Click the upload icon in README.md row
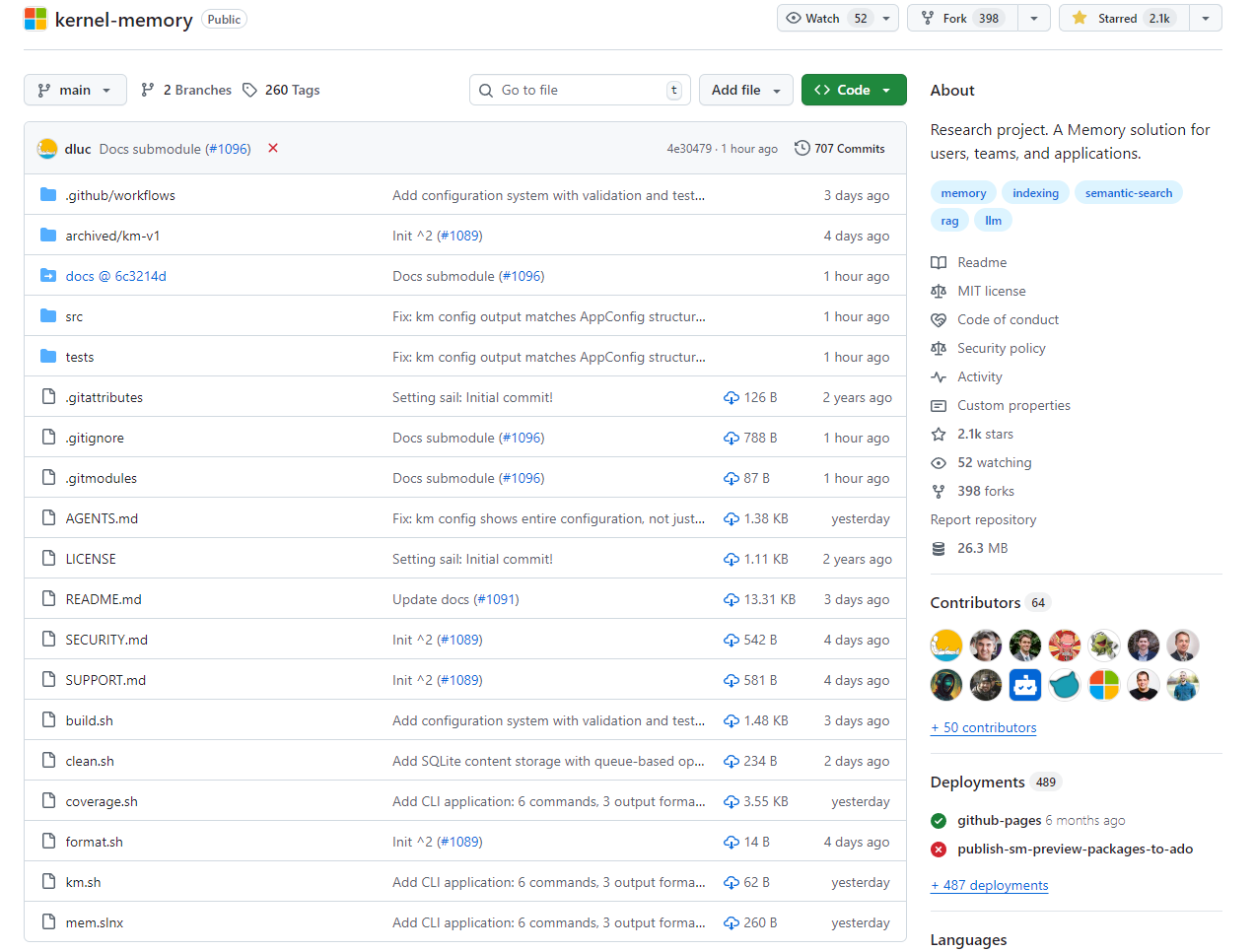This screenshot has height=952, width=1255. [732, 599]
